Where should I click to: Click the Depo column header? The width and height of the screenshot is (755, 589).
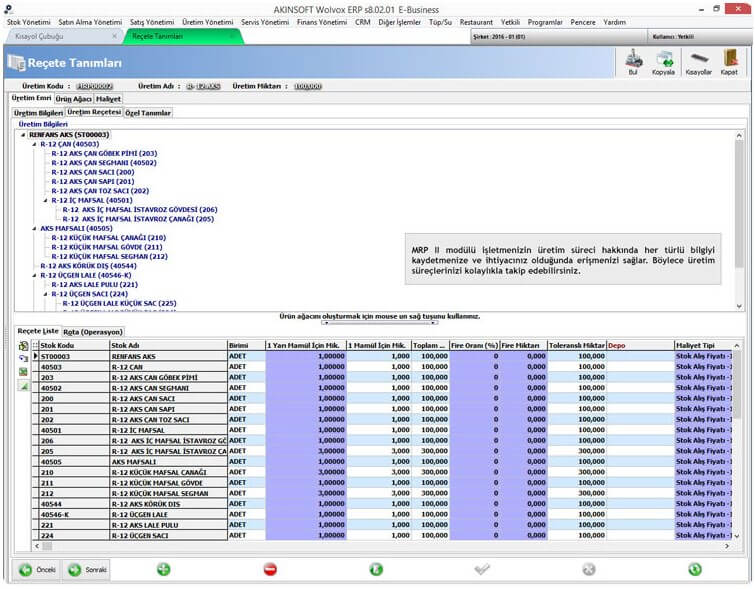640,345
